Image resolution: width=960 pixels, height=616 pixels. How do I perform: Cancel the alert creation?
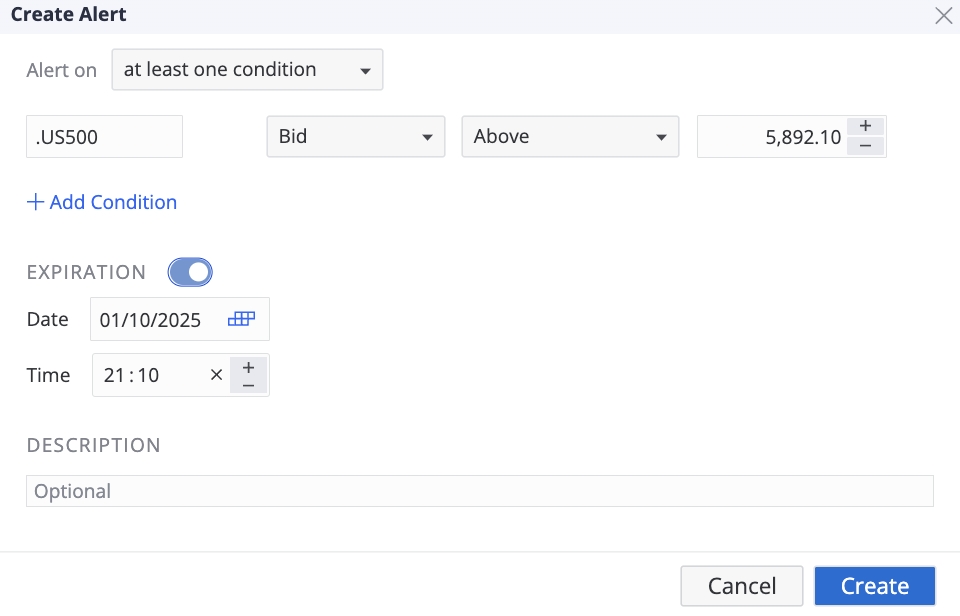(741, 586)
